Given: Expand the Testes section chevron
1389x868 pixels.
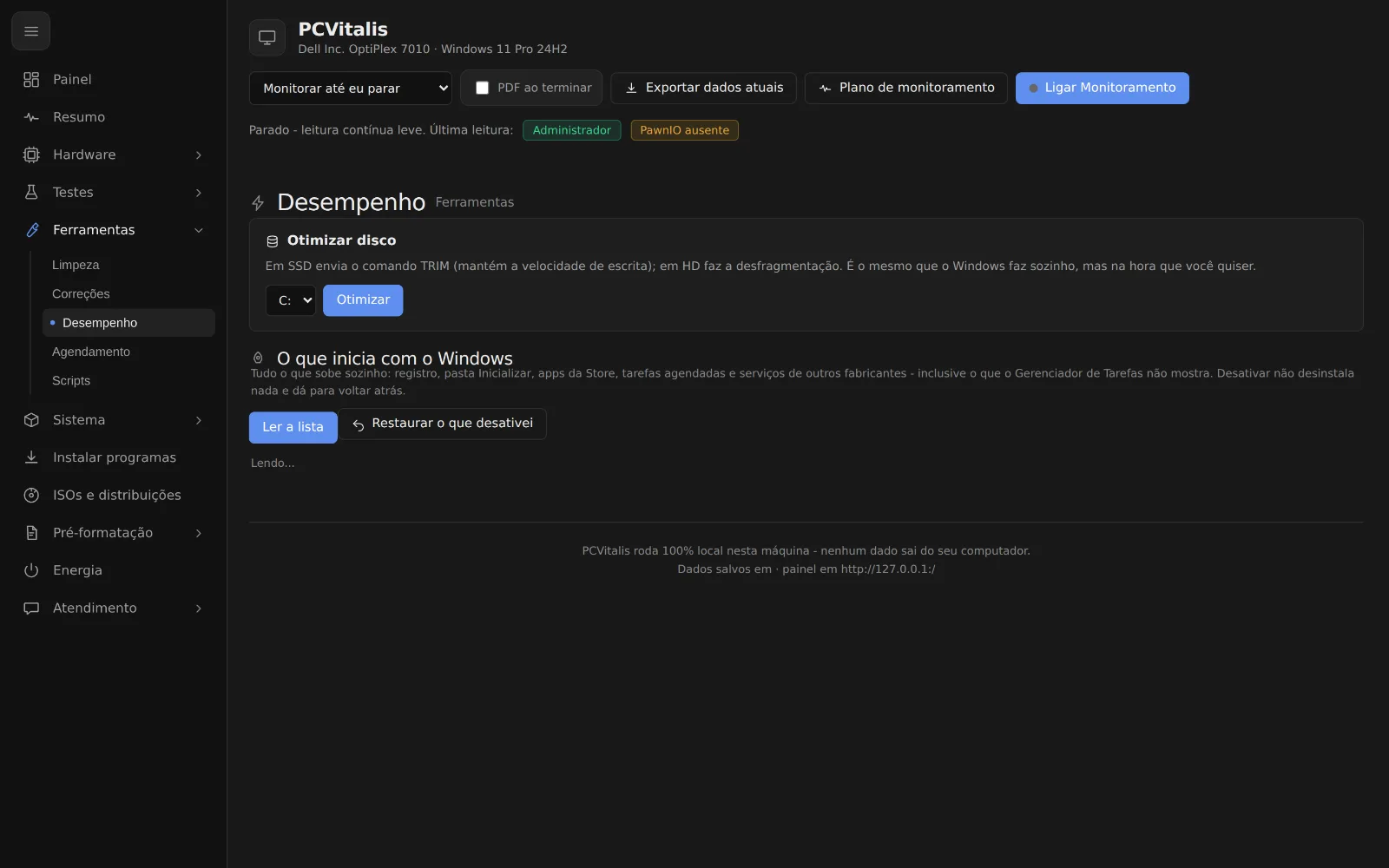Looking at the screenshot, I should [x=199, y=193].
